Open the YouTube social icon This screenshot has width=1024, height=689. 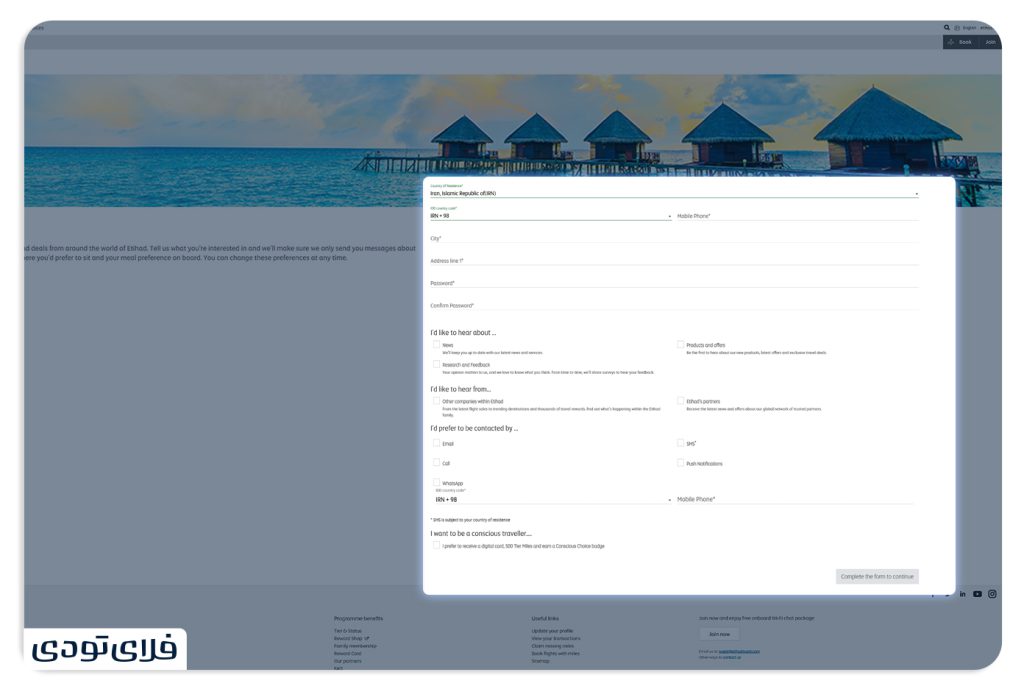pos(977,594)
